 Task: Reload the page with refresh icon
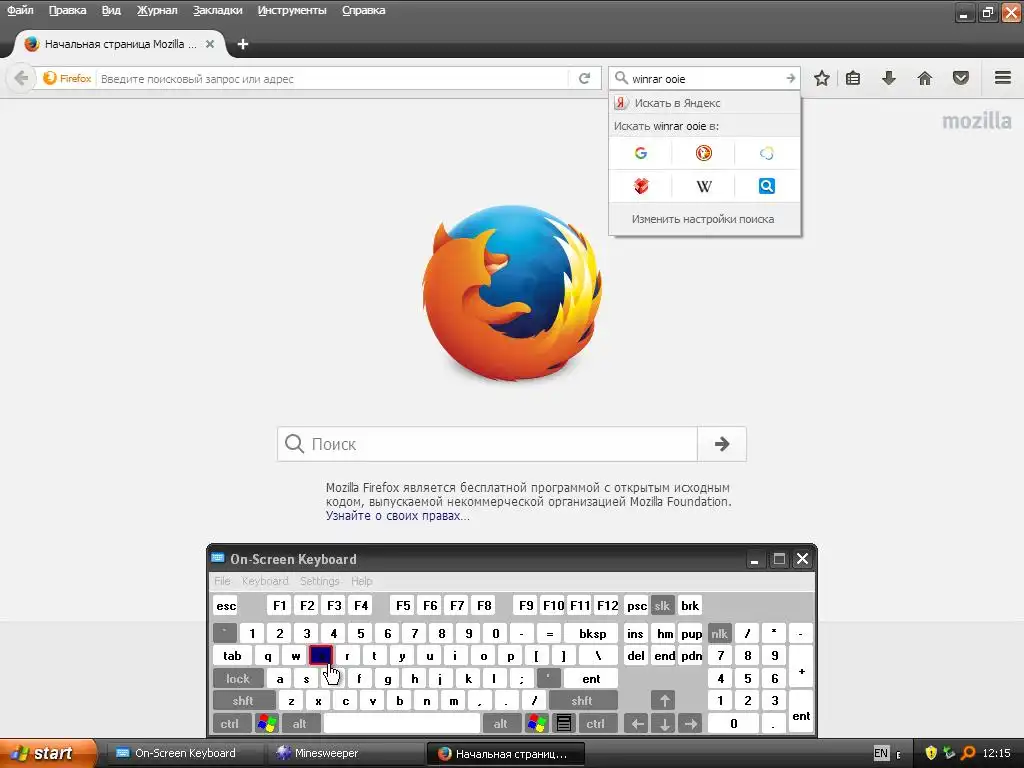tap(584, 78)
